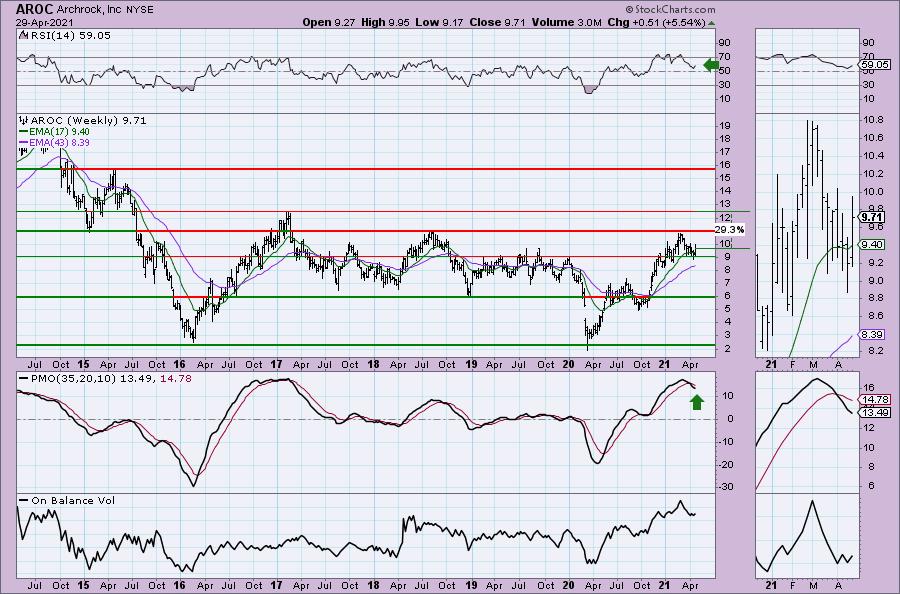Click the -30 label on PMO axis

coord(726,487)
